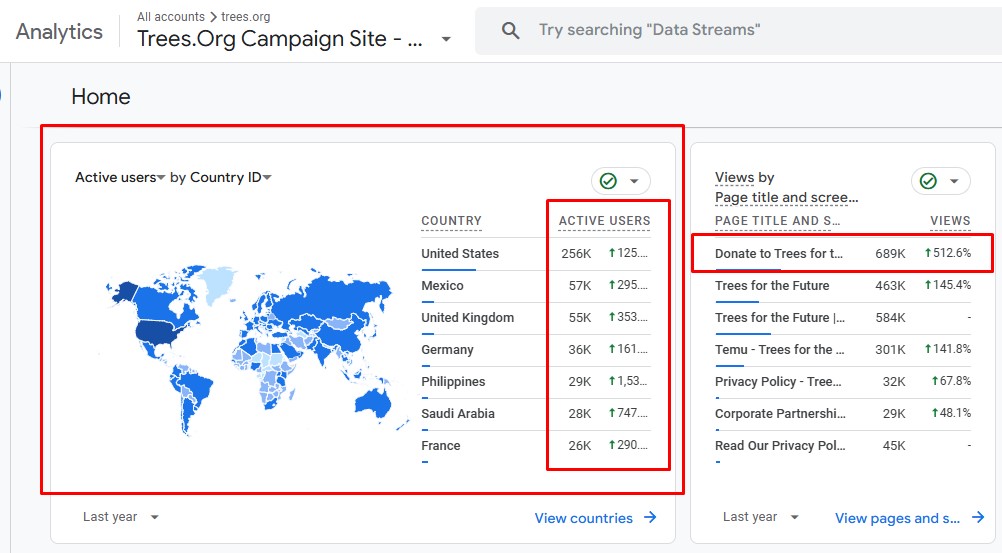Click the 'Privacy Policy - Tree...' row

[843, 382]
